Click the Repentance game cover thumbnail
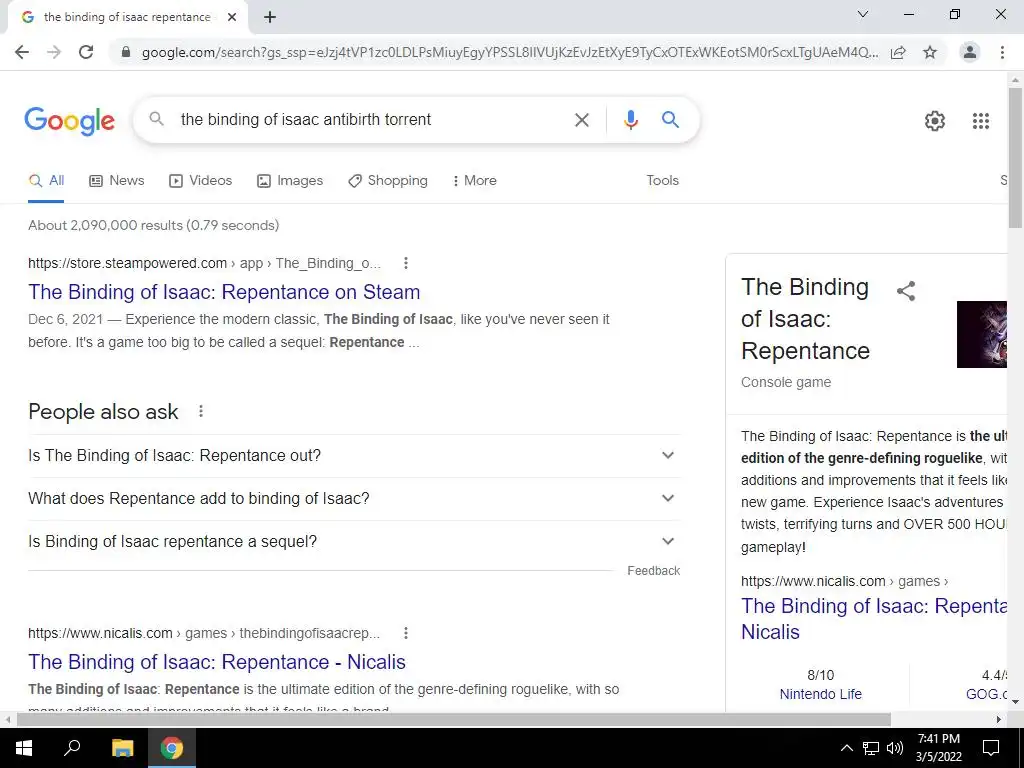This screenshot has height=768, width=1024. click(x=982, y=334)
